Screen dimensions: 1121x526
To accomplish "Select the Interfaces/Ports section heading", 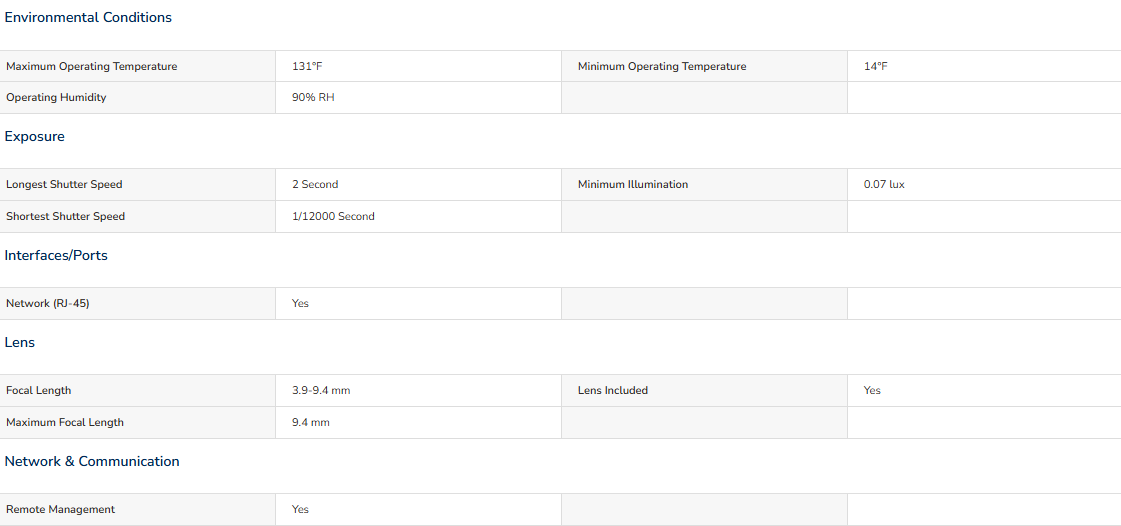I will [56, 256].
